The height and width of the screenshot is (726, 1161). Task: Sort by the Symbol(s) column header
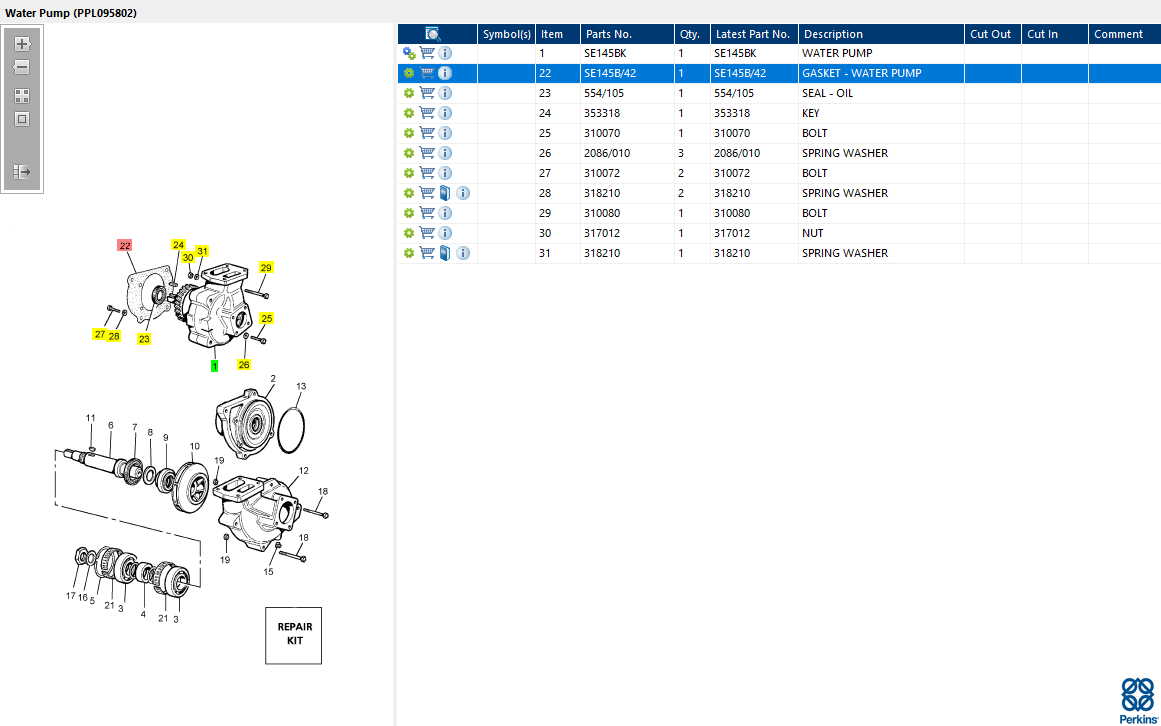[506, 34]
